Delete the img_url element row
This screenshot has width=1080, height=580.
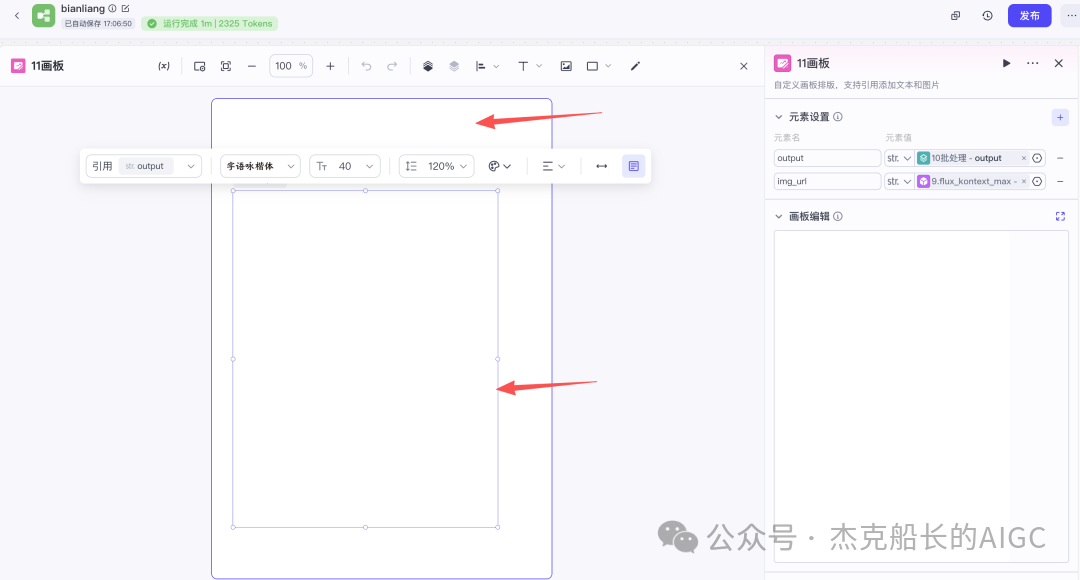pos(1060,181)
